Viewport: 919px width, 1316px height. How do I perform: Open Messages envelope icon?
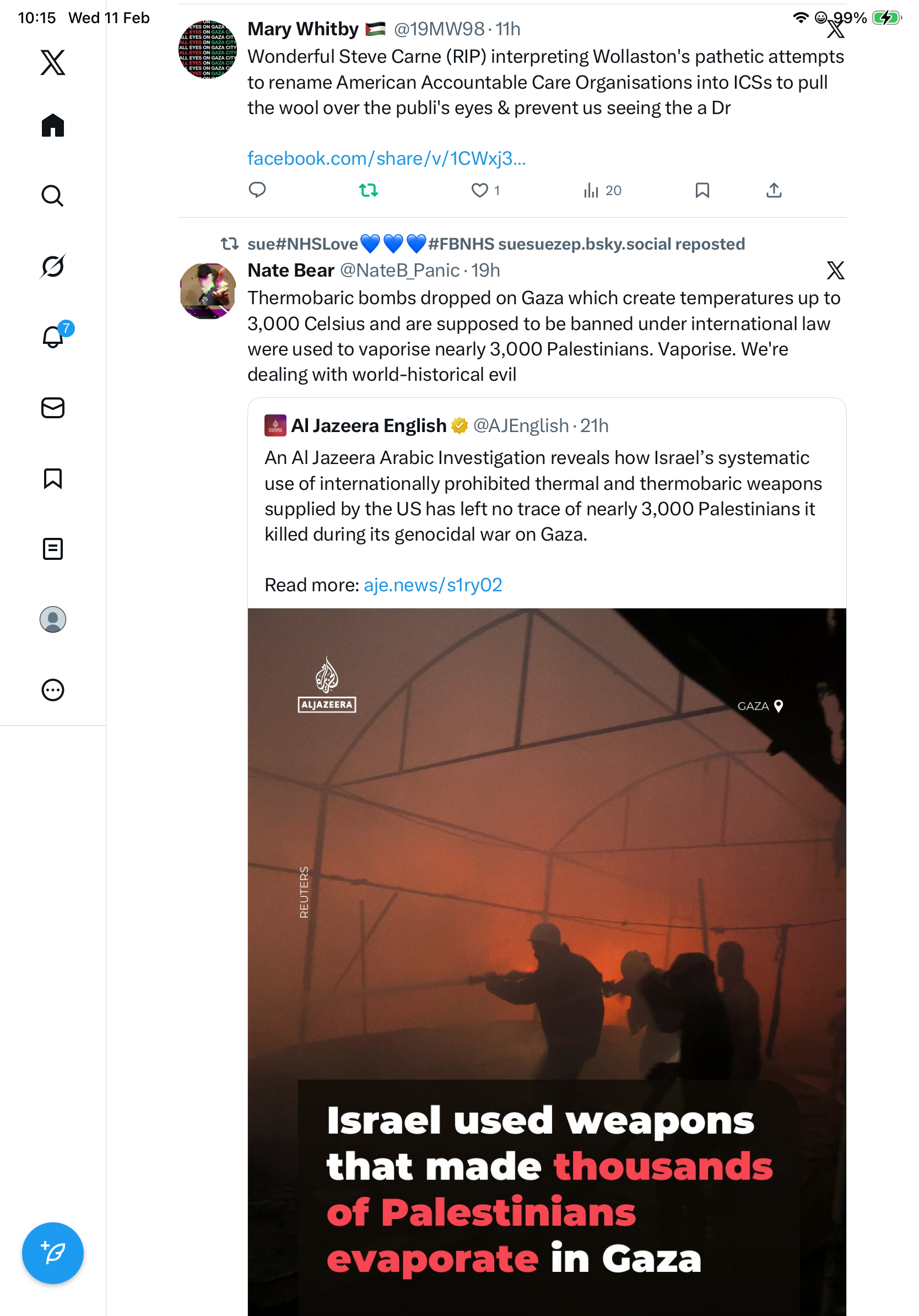point(53,407)
